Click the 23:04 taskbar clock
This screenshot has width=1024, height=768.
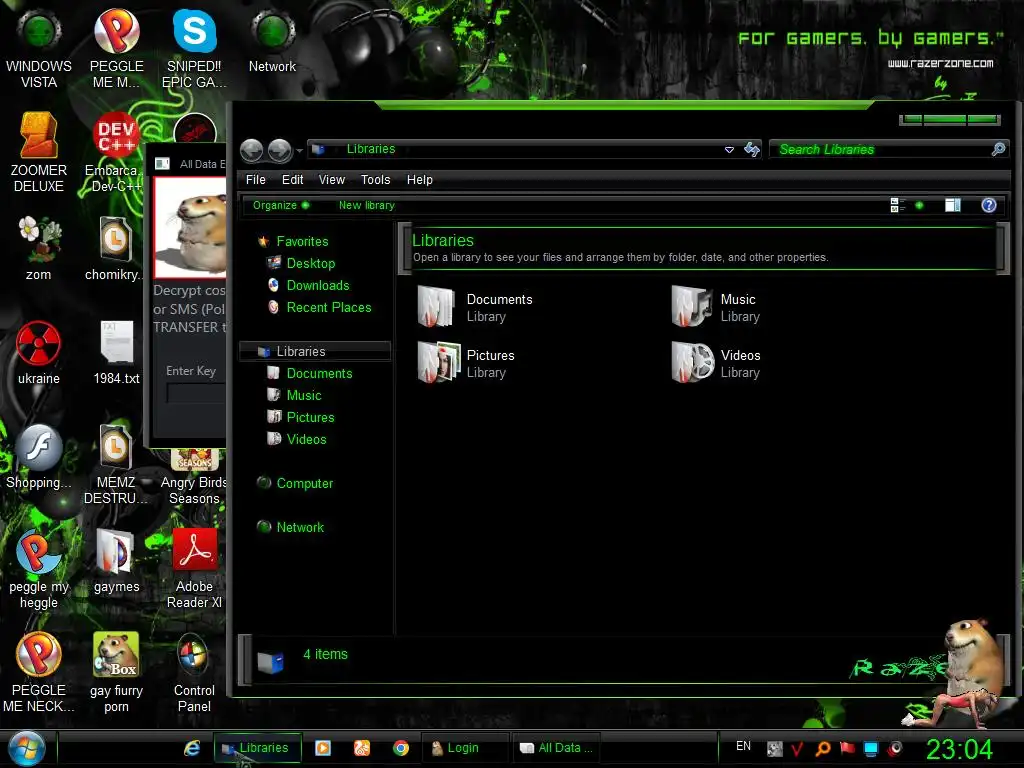click(959, 749)
